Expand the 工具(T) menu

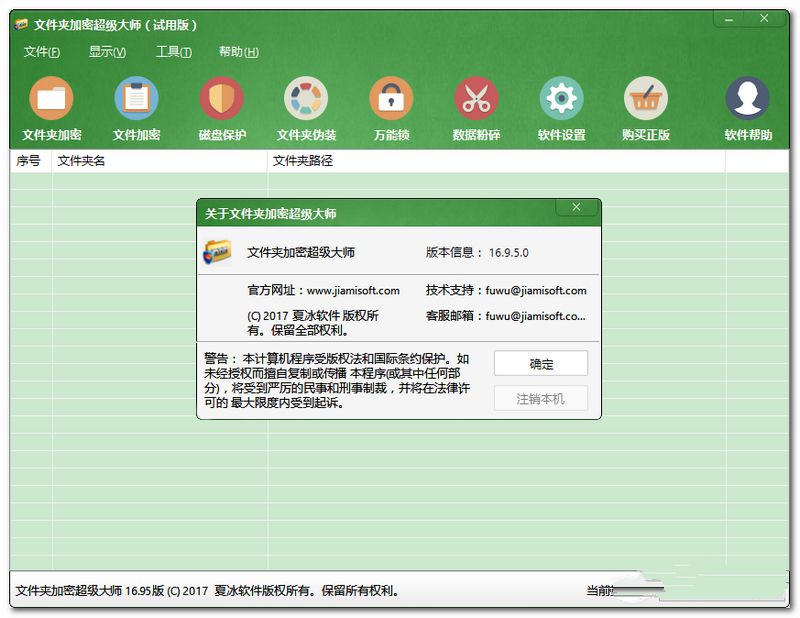point(172,52)
